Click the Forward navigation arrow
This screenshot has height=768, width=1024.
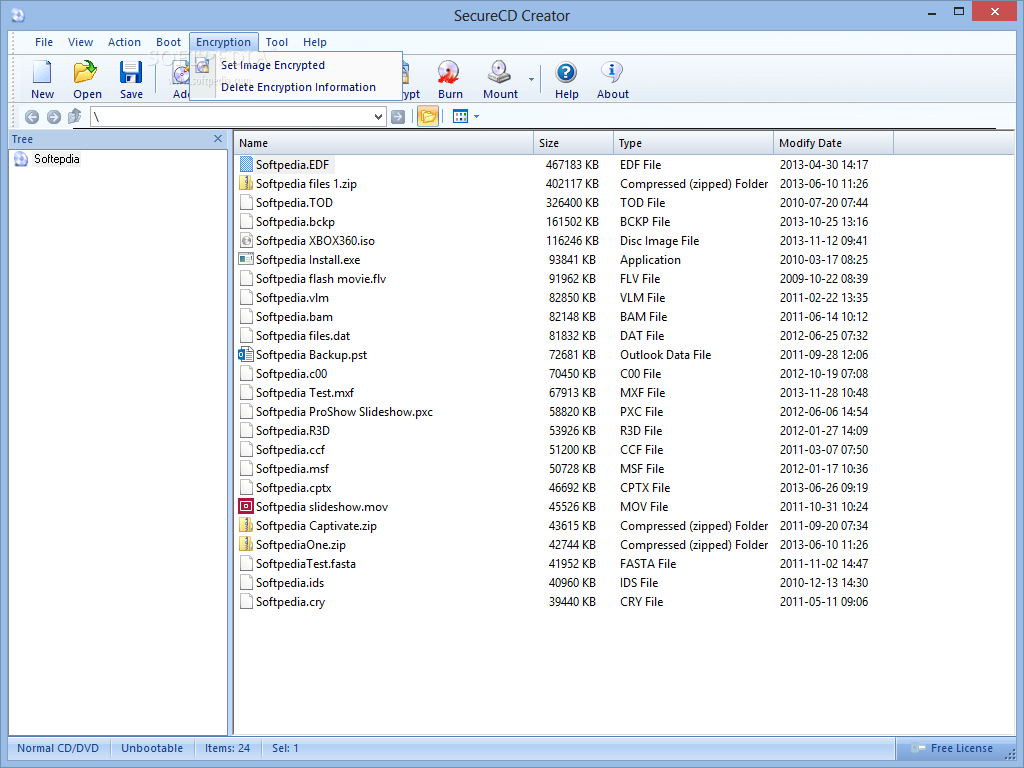(54, 117)
